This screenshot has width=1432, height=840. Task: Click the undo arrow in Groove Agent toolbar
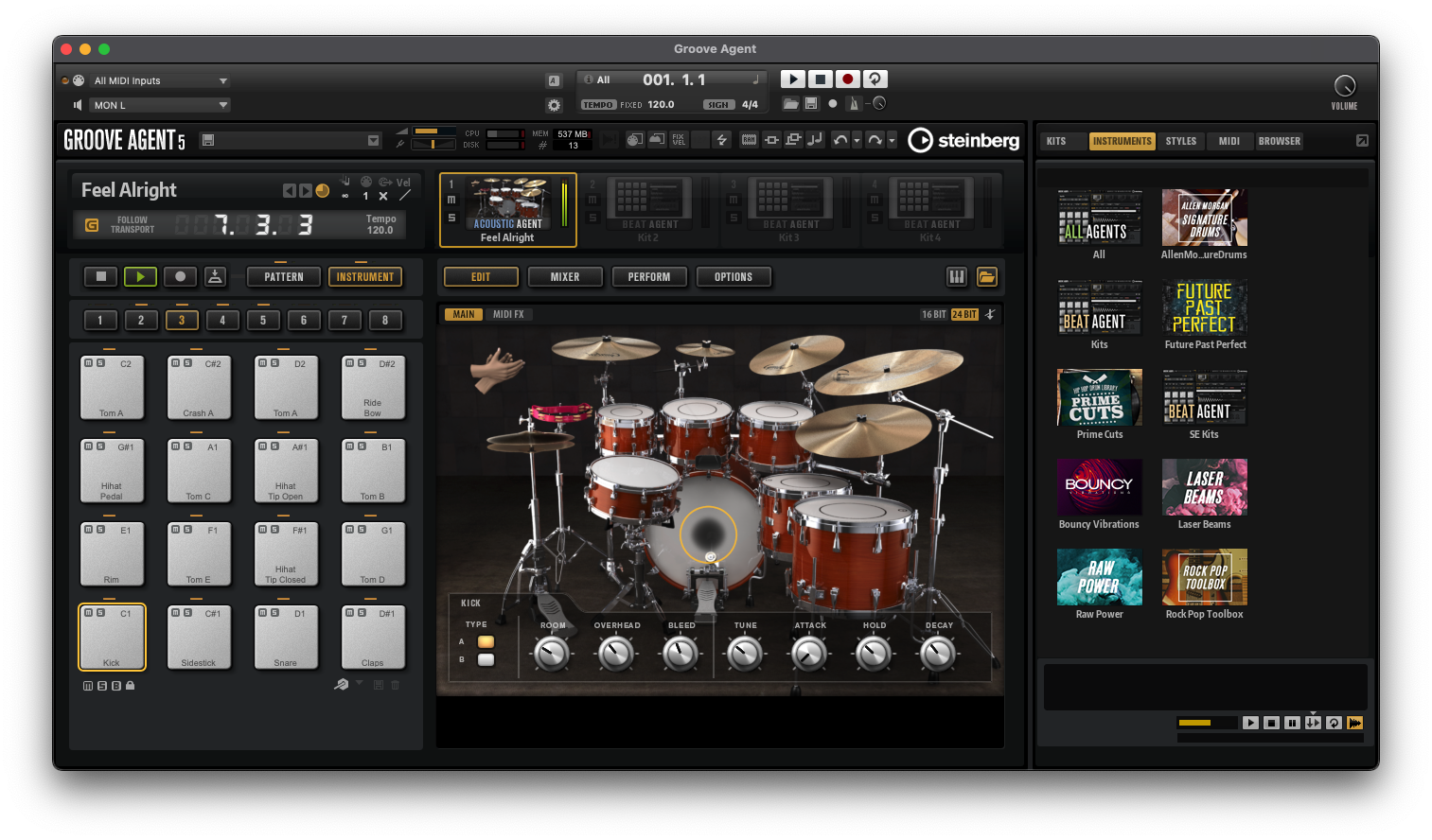tap(840, 140)
